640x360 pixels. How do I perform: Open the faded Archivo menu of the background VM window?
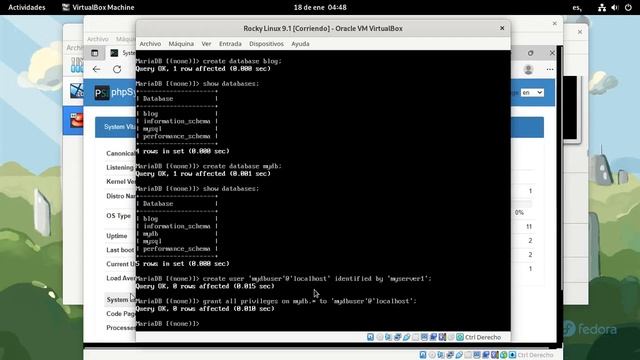(98, 39)
